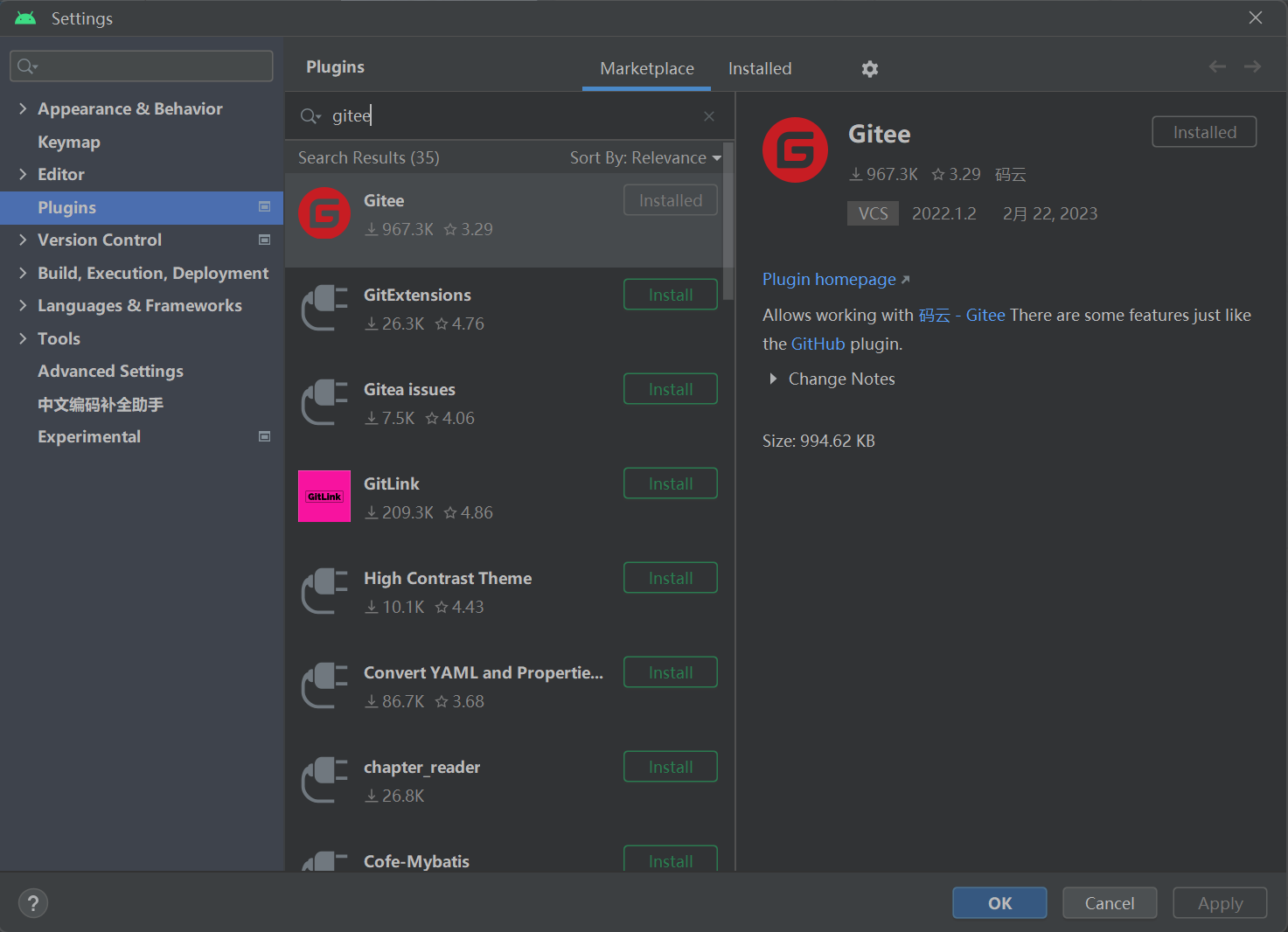The width and height of the screenshot is (1288, 932).
Task: Open the help question mark button
Action: coord(33,903)
